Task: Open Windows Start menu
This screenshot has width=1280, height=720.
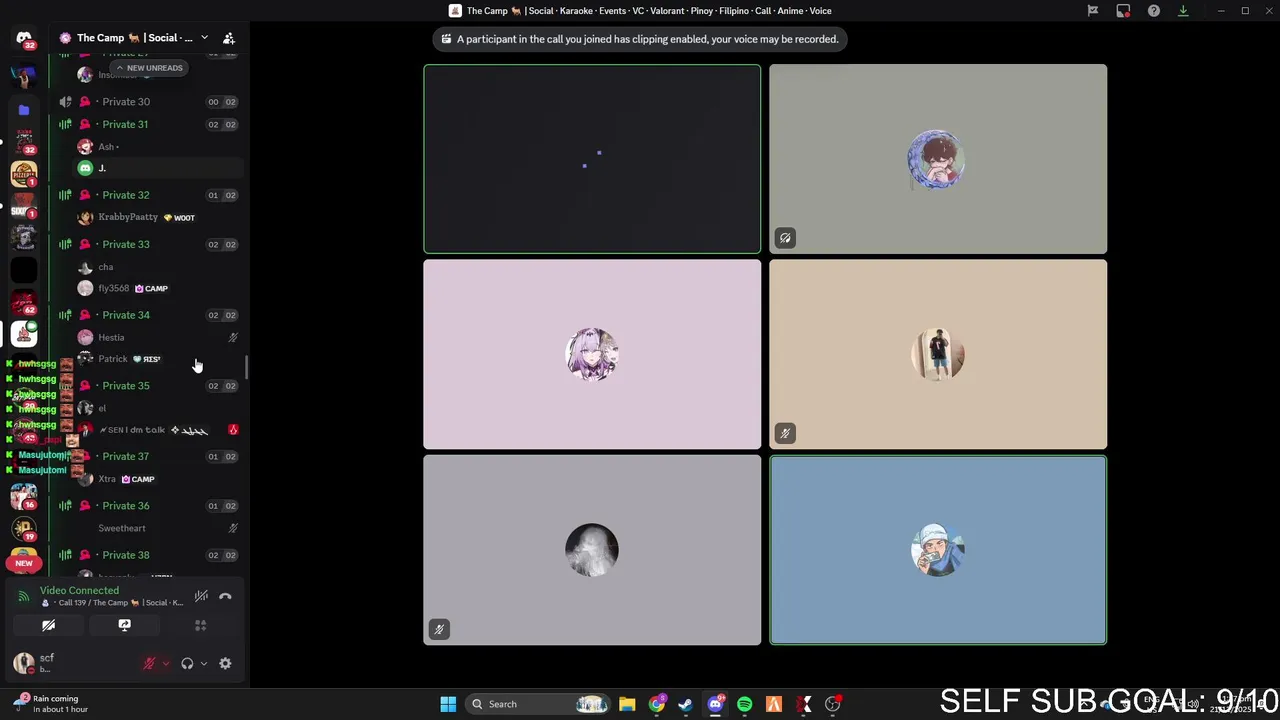Action: click(x=448, y=704)
